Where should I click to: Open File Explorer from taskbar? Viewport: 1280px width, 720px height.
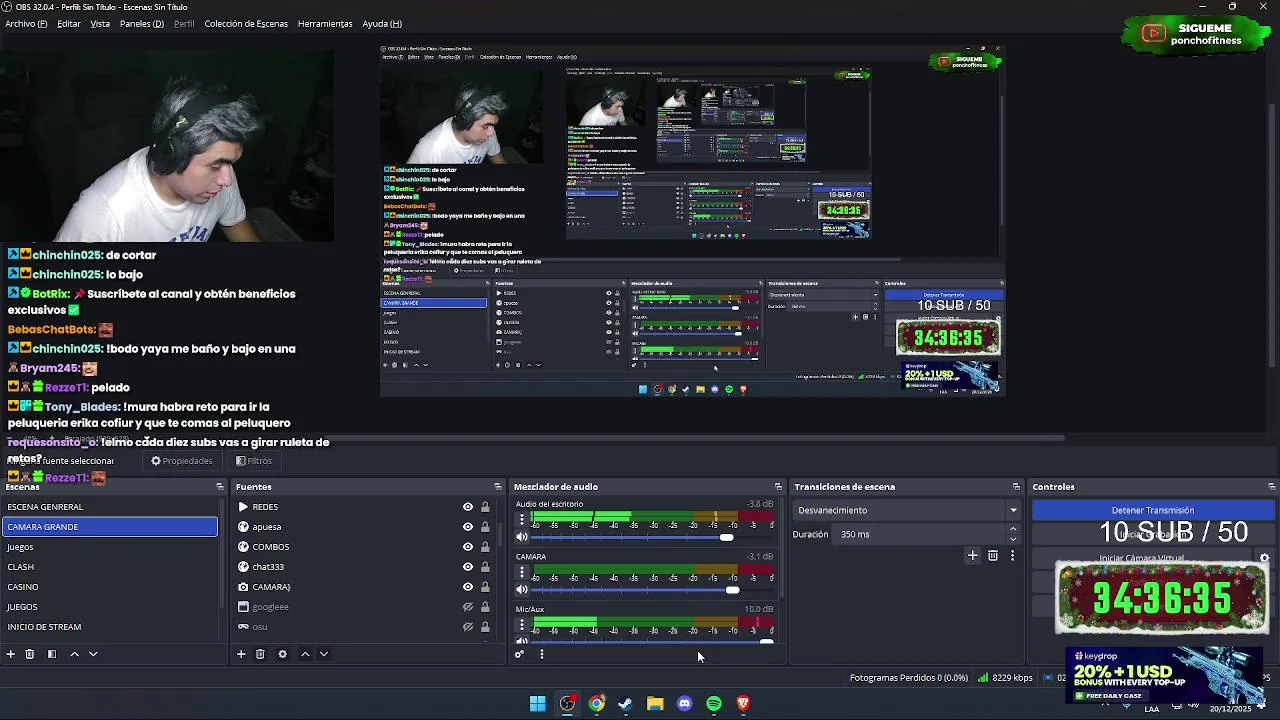(x=655, y=704)
